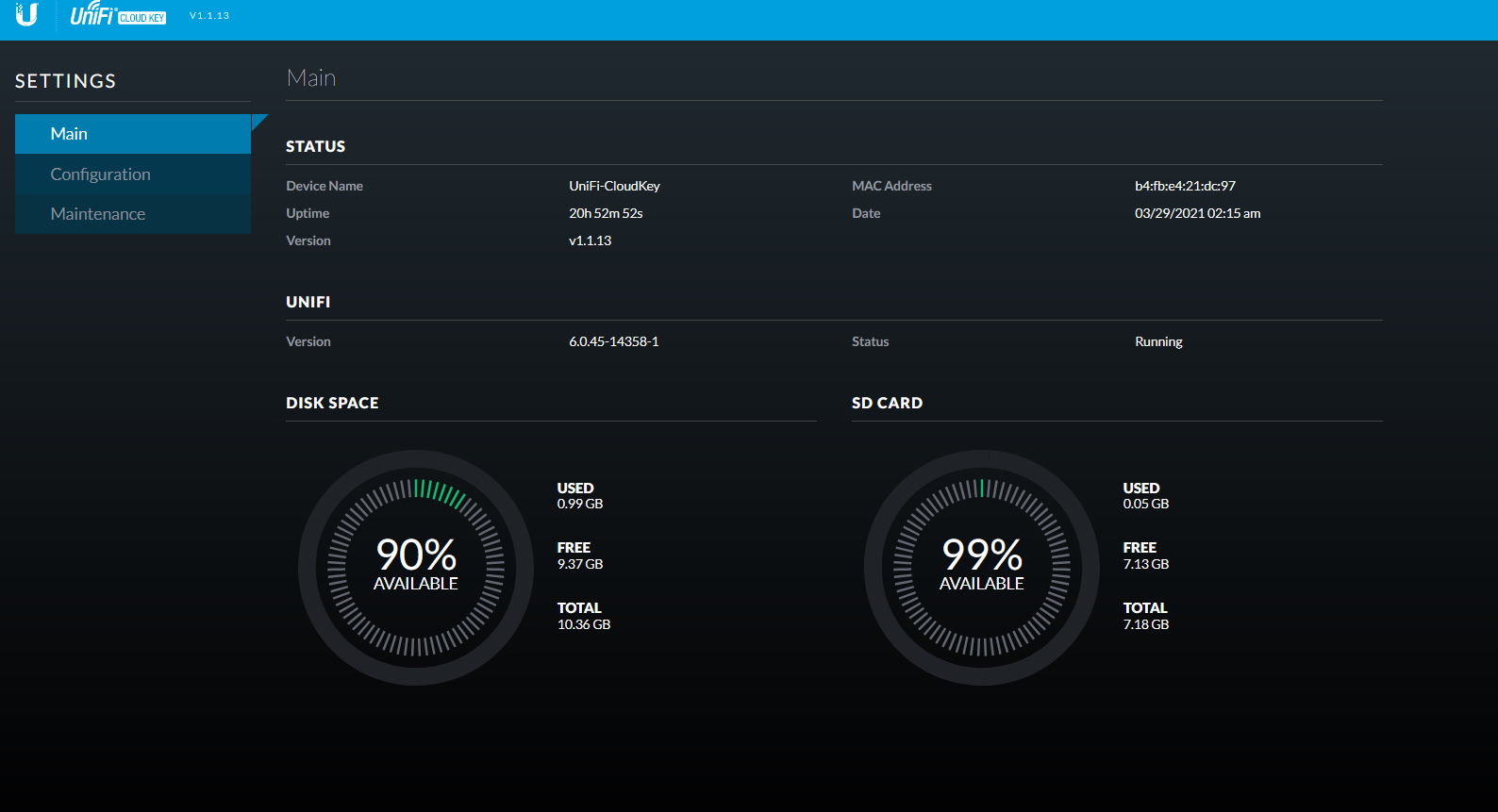Click the Device Name field label
The image size is (1498, 812).
click(x=325, y=186)
